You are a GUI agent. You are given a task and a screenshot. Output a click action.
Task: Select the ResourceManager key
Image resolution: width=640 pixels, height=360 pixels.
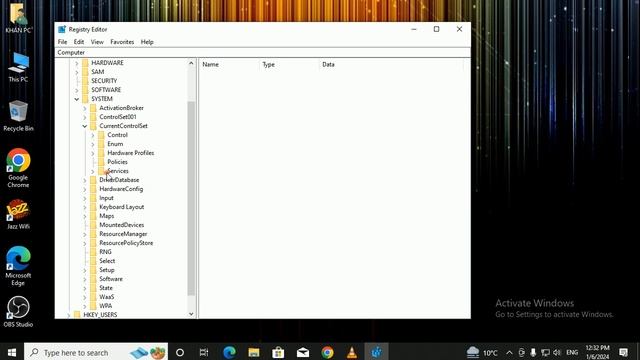point(123,234)
